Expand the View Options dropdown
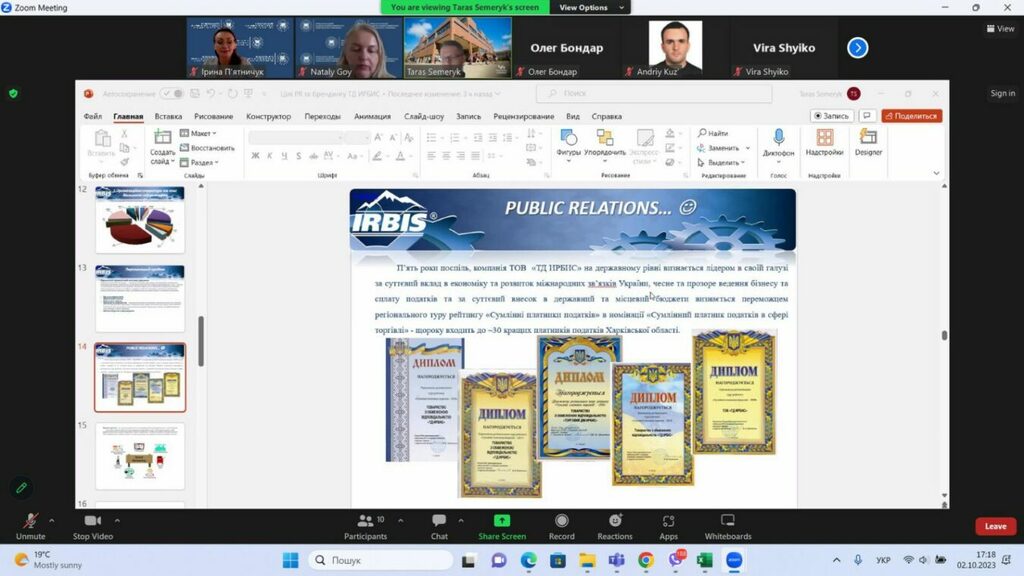 coord(589,7)
